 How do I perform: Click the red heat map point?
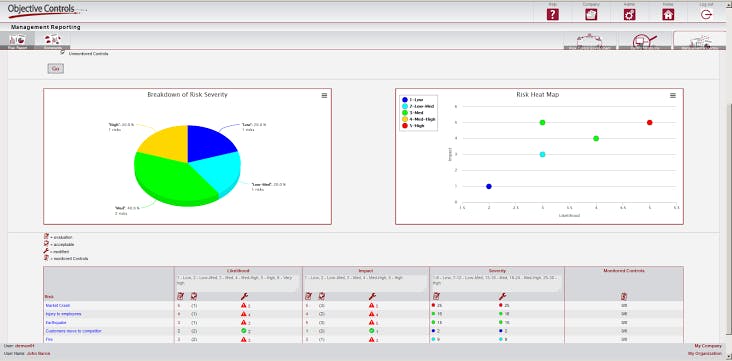pyautogui.click(x=649, y=122)
